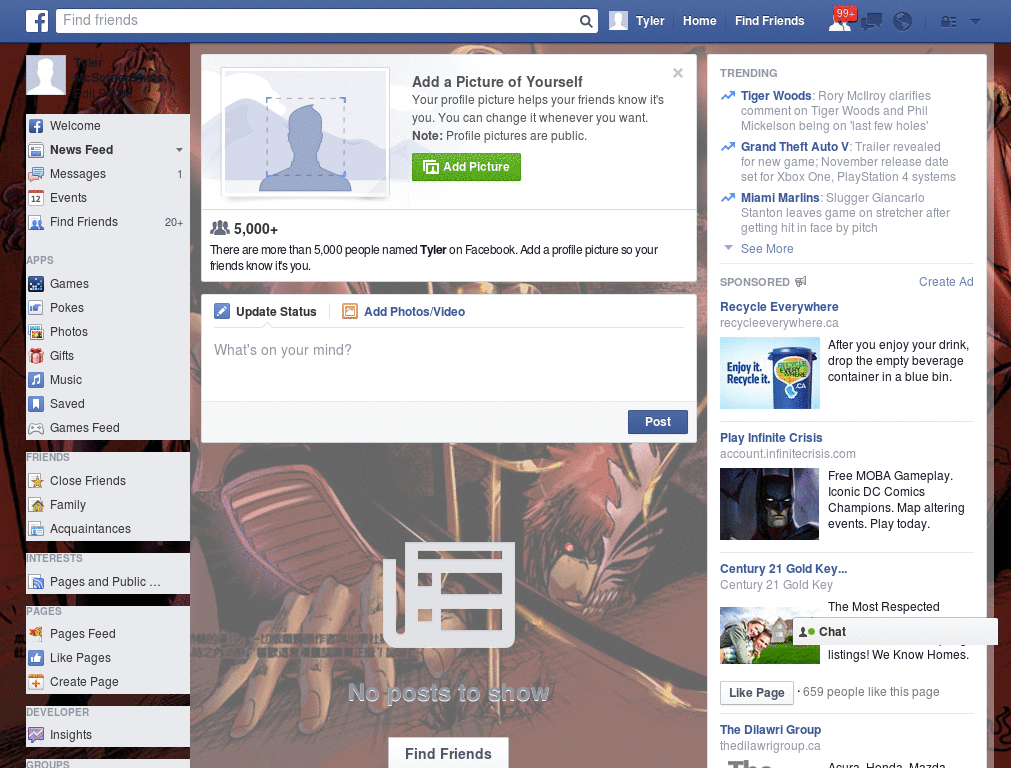Click the Games app icon

click(36, 284)
